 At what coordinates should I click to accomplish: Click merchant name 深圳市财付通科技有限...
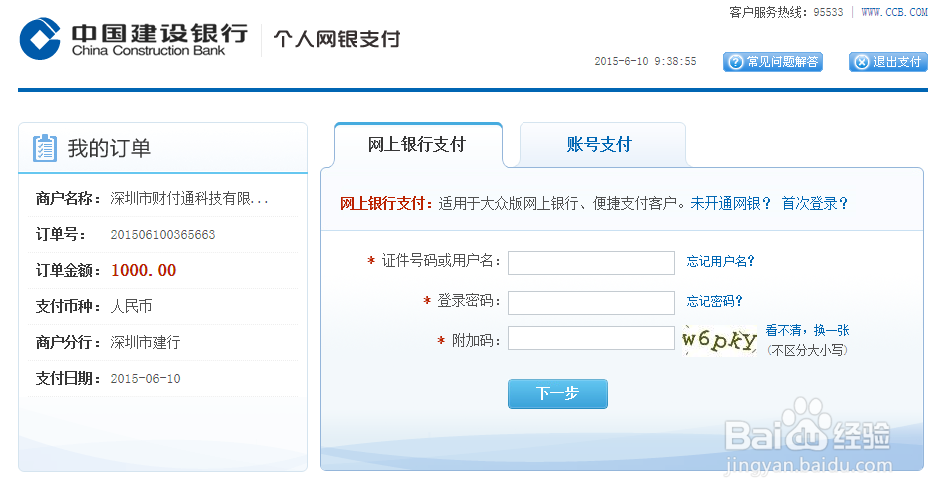[189, 199]
